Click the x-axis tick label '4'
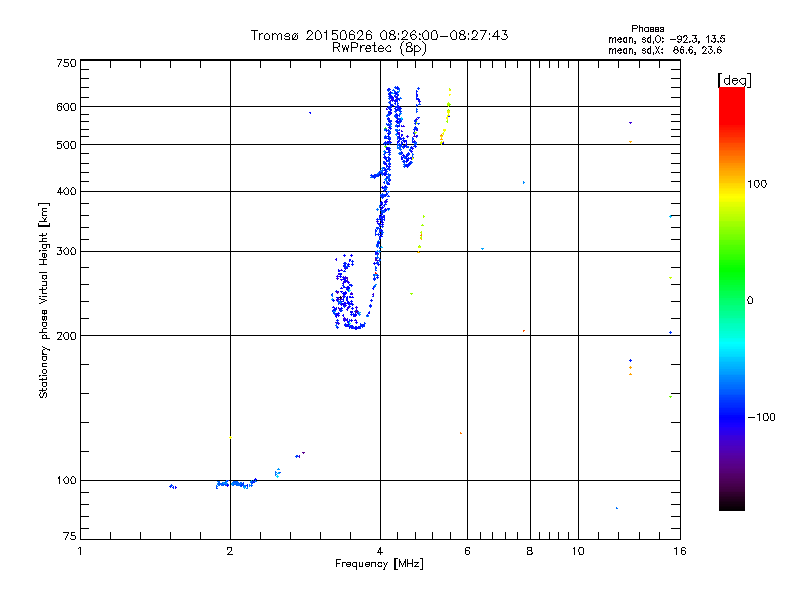 (380, 551)
